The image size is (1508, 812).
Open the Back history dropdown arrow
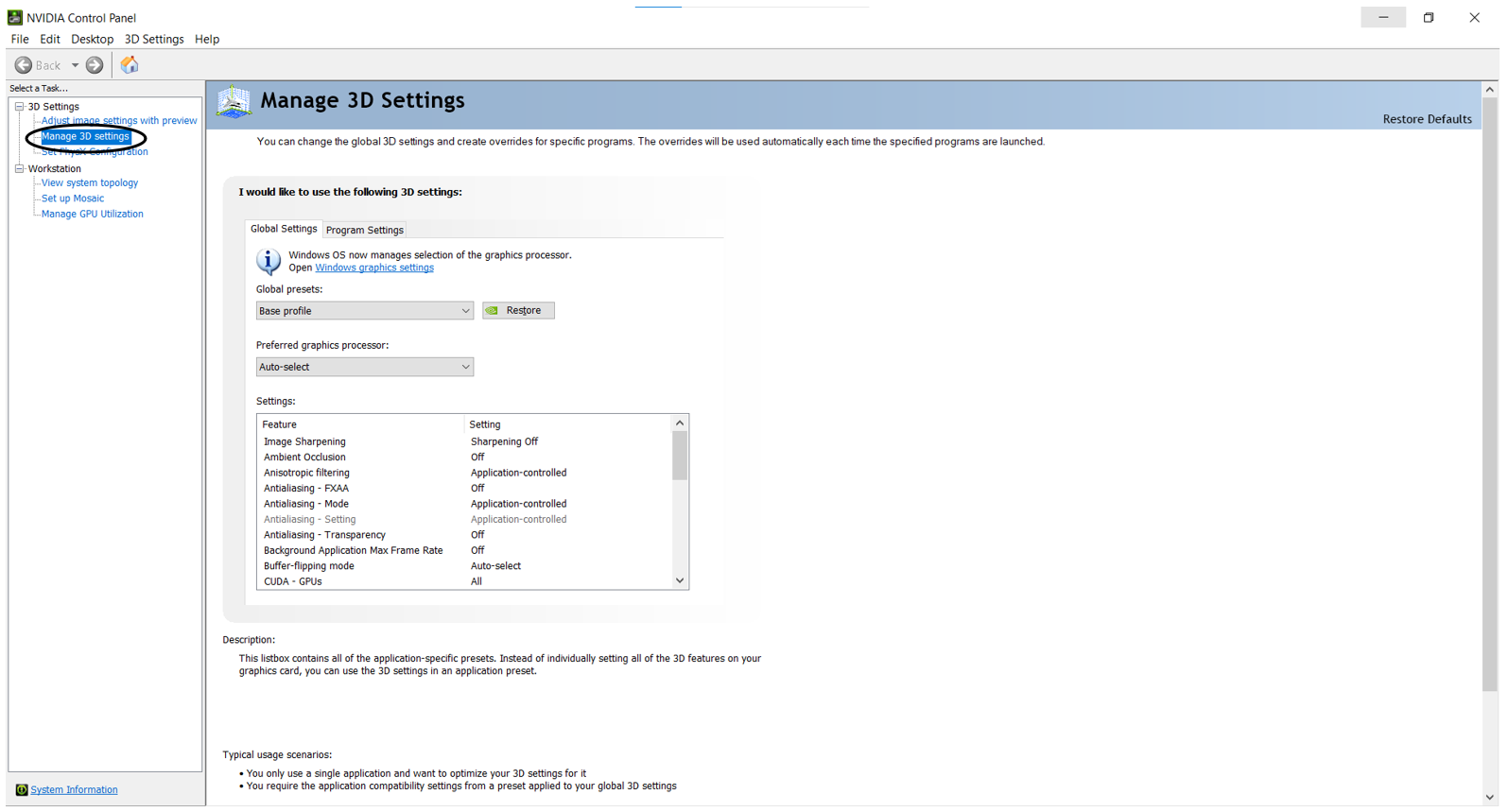[x=75, y=65]
